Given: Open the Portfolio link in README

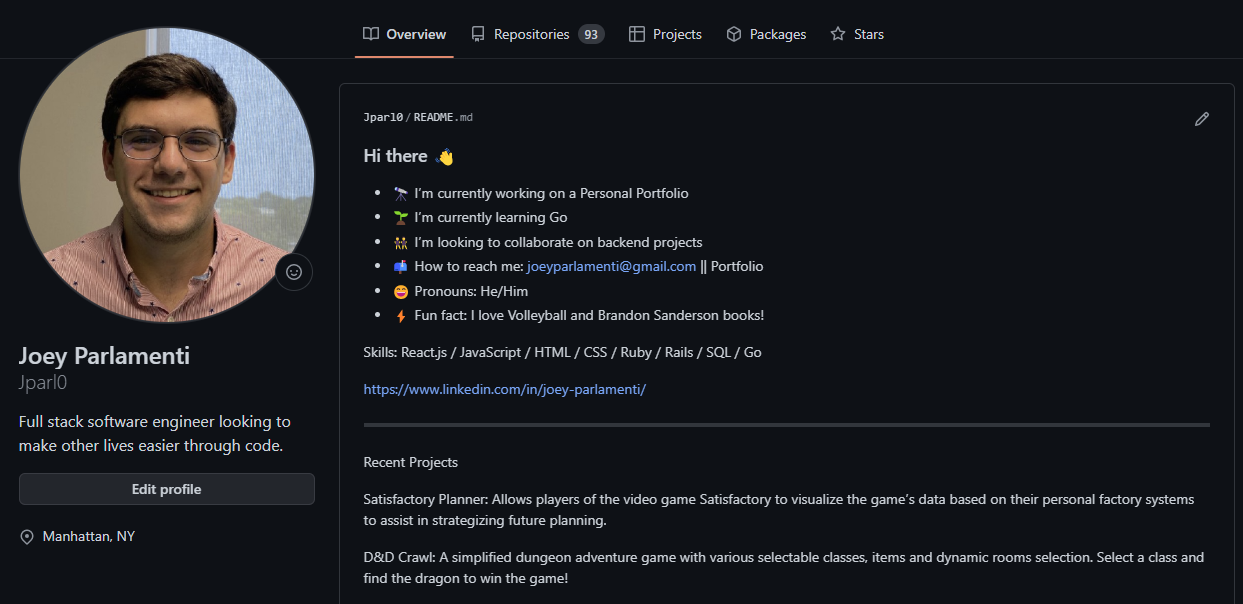Looking at the screenshot, I should coord(737,267).
